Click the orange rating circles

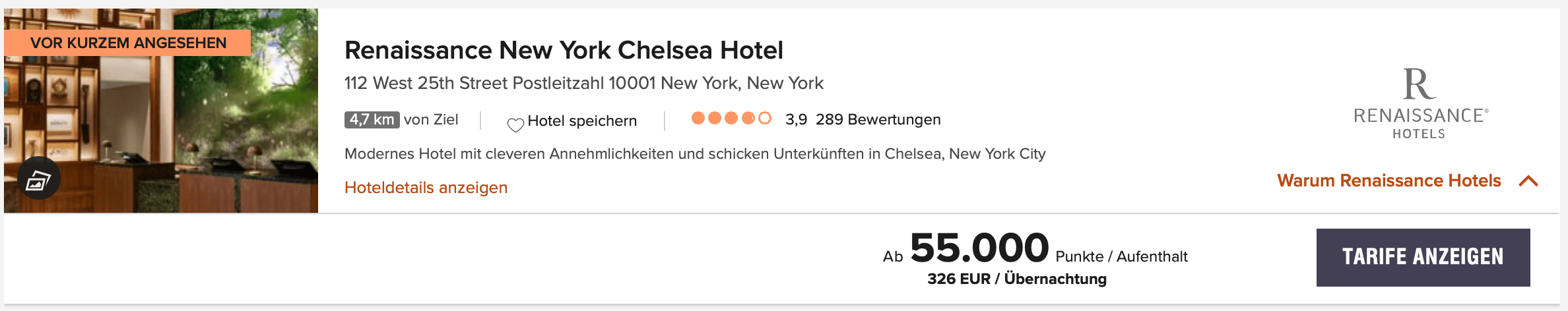731,119
